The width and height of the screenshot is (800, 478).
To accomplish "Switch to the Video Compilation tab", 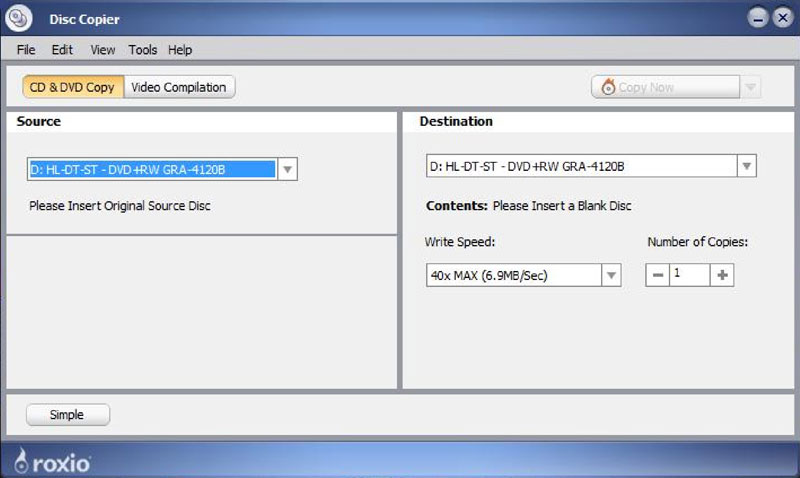I will [x=179, y=87].
